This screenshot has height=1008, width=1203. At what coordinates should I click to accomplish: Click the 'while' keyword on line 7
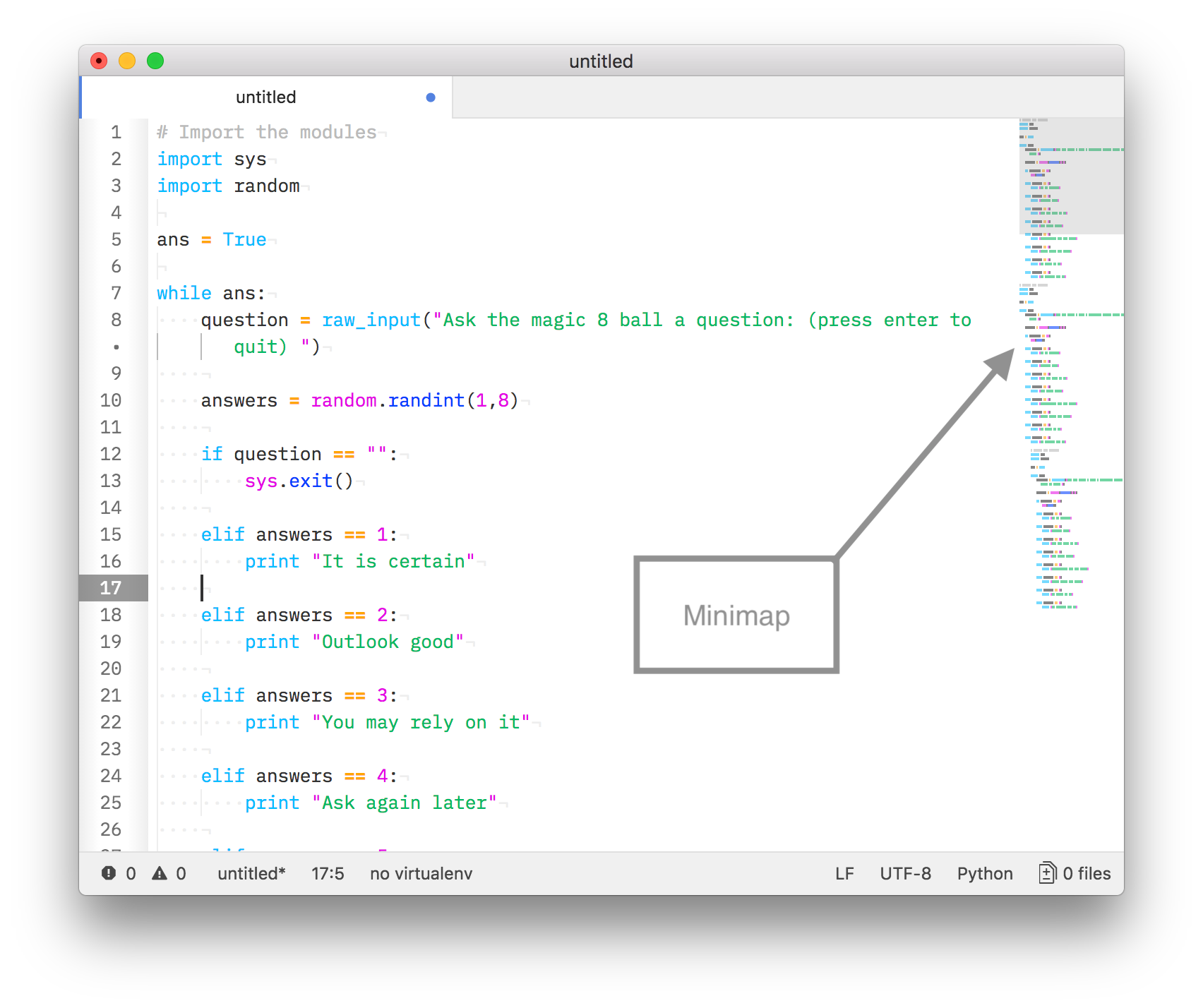point(184,293)
